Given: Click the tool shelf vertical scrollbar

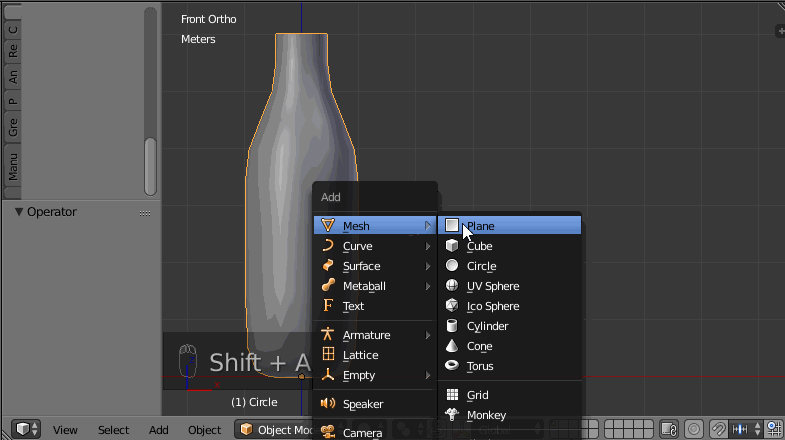Looking at the screenshot, I should point(150,166).
